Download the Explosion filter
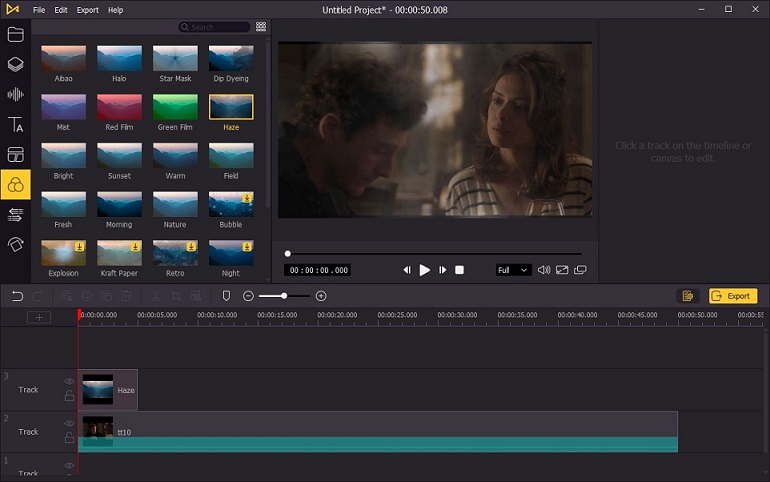This screenshot has height=482, width=770. point(80,246)
